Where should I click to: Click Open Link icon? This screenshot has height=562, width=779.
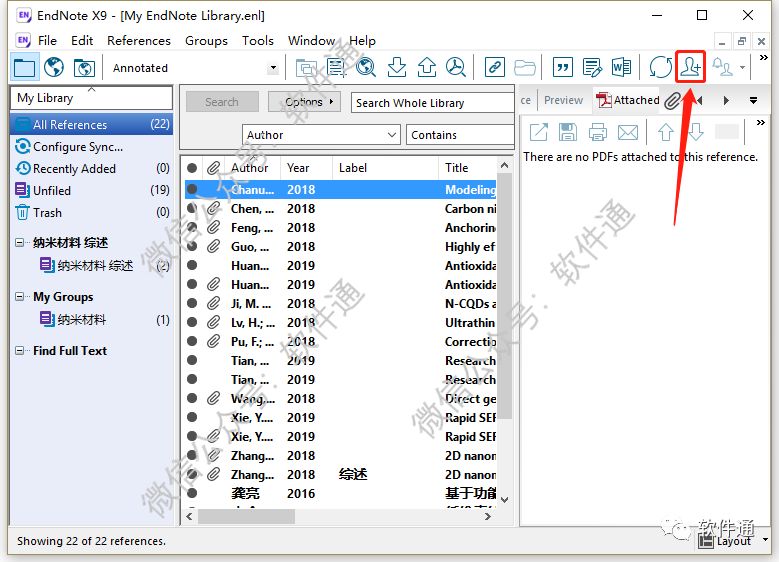(x=494, y=67)
